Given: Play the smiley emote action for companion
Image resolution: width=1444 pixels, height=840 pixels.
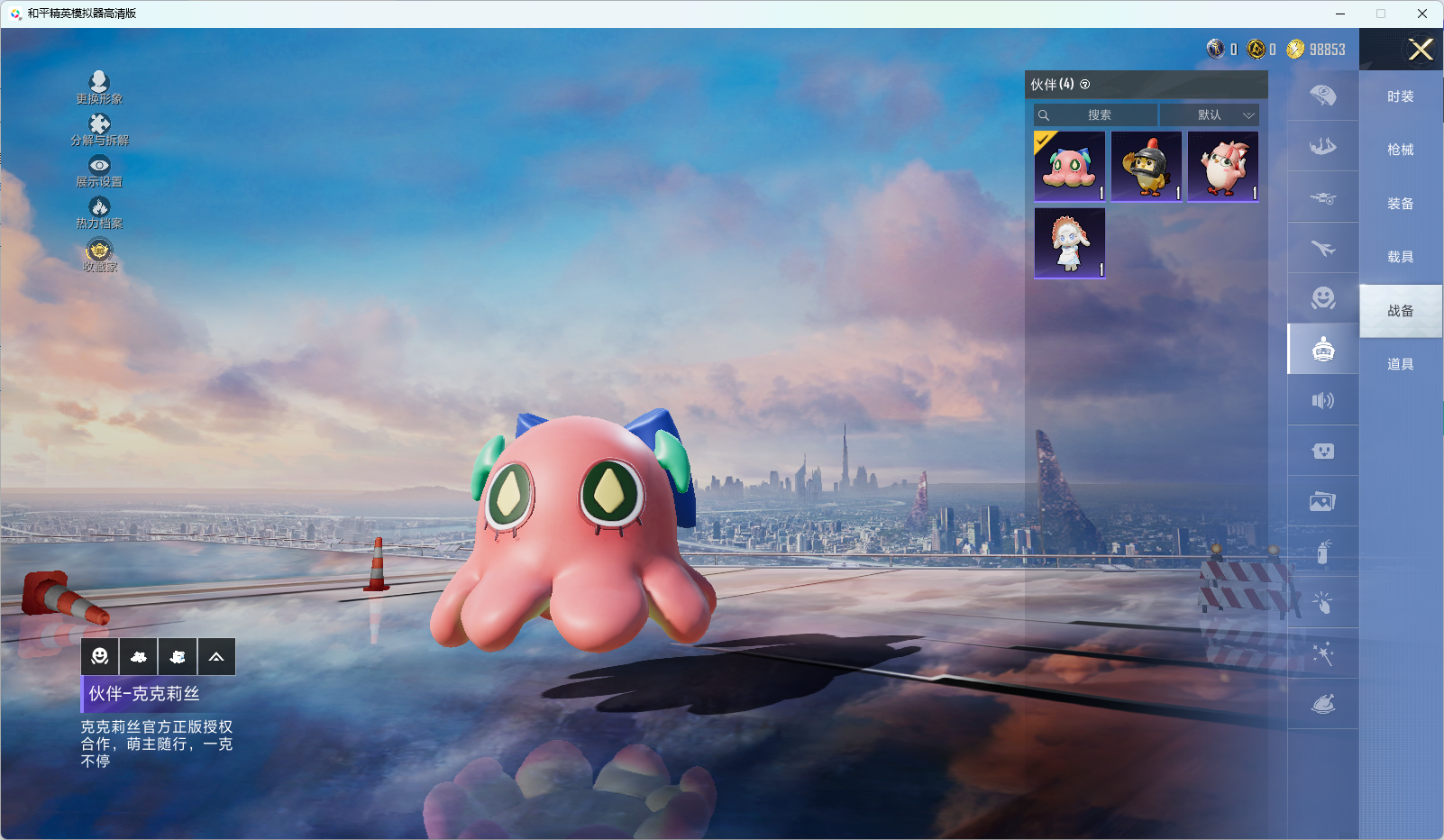Looking at the screenshot, I should [x=100, y=657].
